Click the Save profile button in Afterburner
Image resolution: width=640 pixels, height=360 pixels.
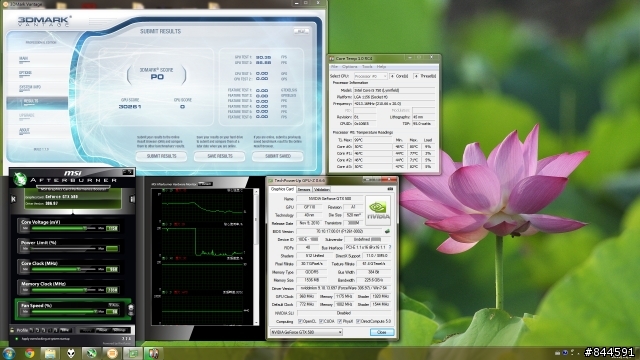[x=65, y=330]
